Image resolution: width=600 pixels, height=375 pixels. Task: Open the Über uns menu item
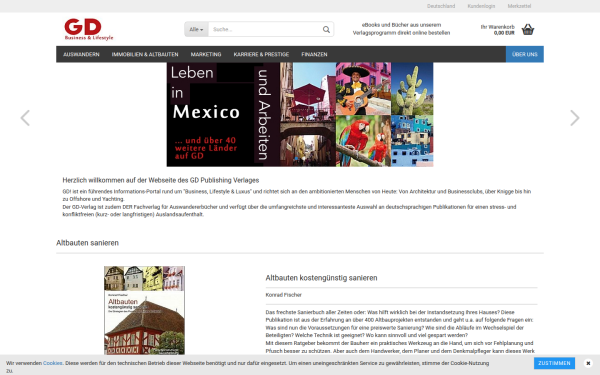coord(525,54)
